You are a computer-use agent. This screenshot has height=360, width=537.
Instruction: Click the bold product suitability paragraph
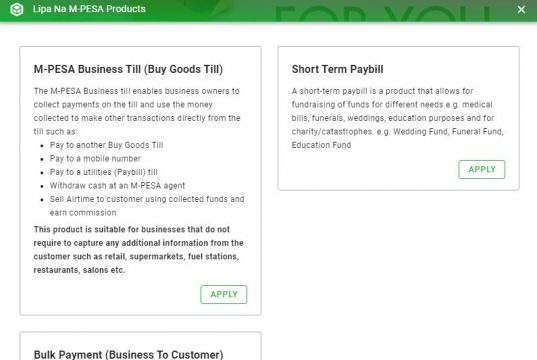138,249
